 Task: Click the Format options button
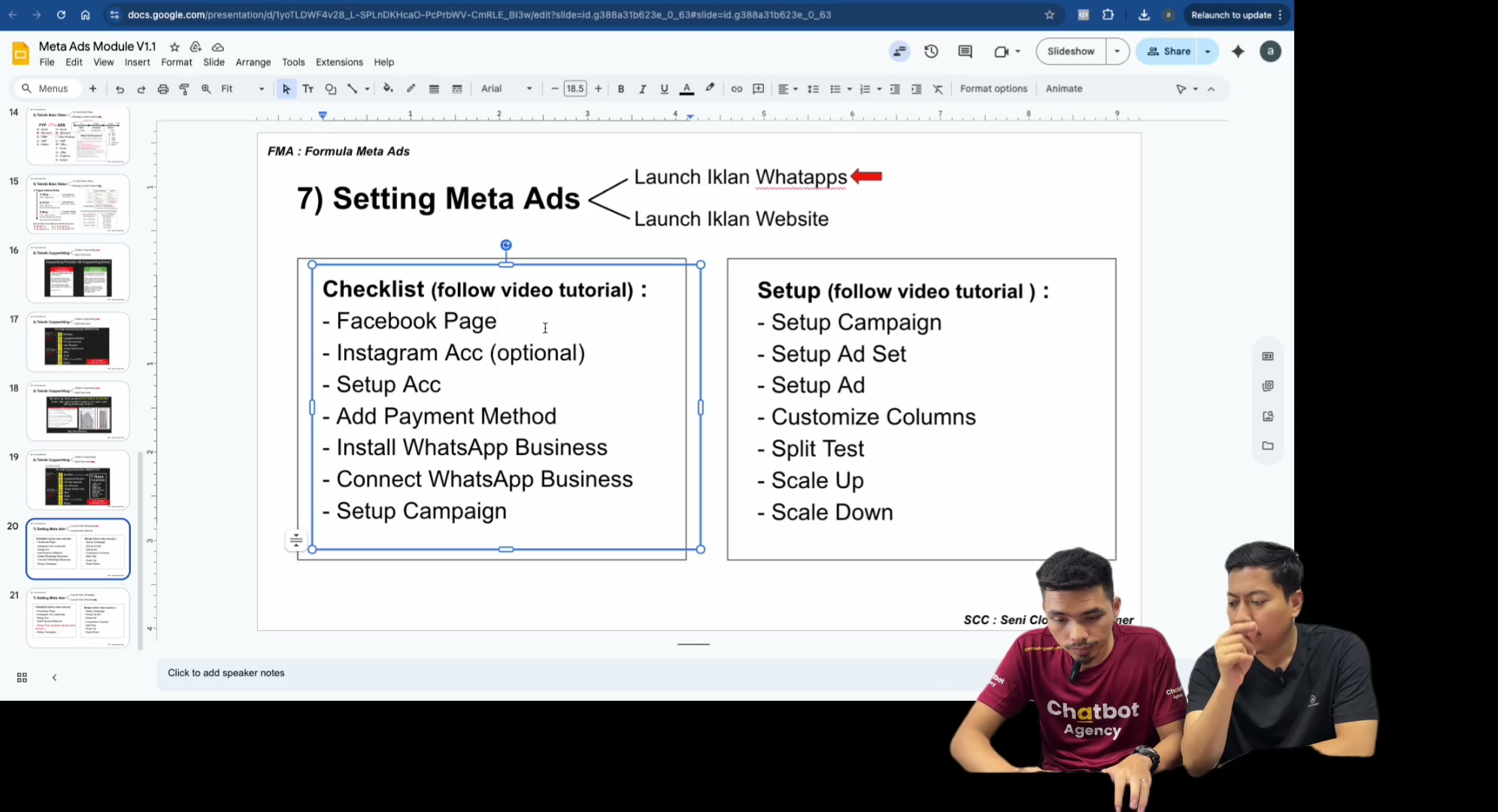point(993,89)
